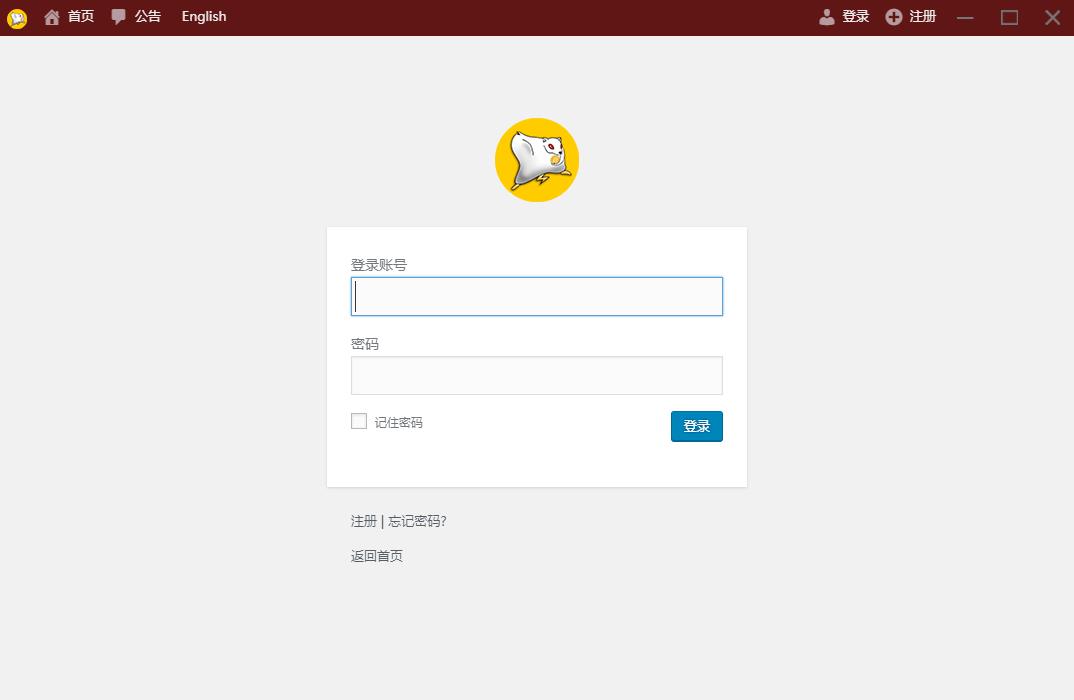Viewport: 1074px width, 700px height.
Task: Focus the 登录账号 account input field
Action: (537, 297)
